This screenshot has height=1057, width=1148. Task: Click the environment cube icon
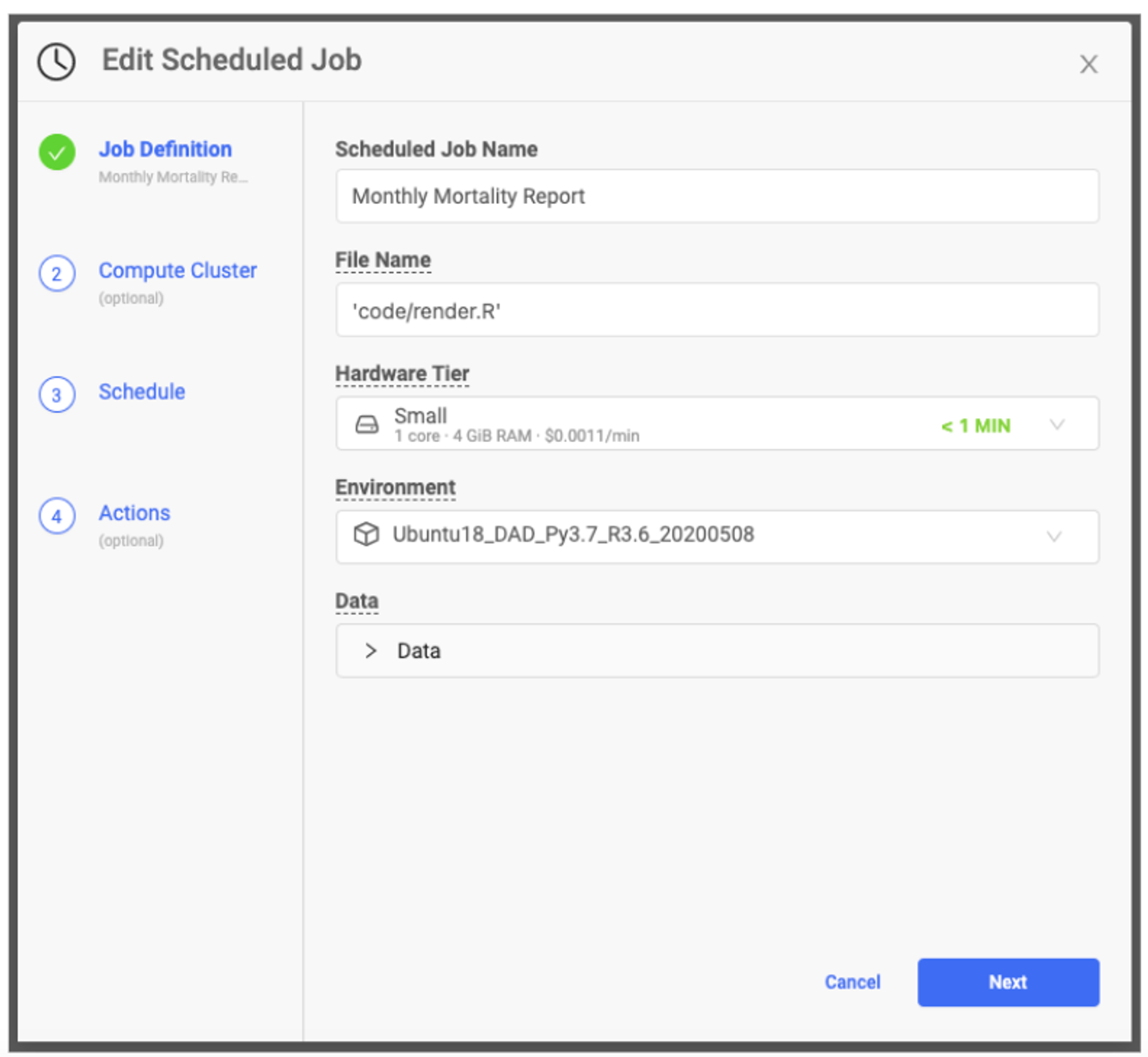click(366, 534)
